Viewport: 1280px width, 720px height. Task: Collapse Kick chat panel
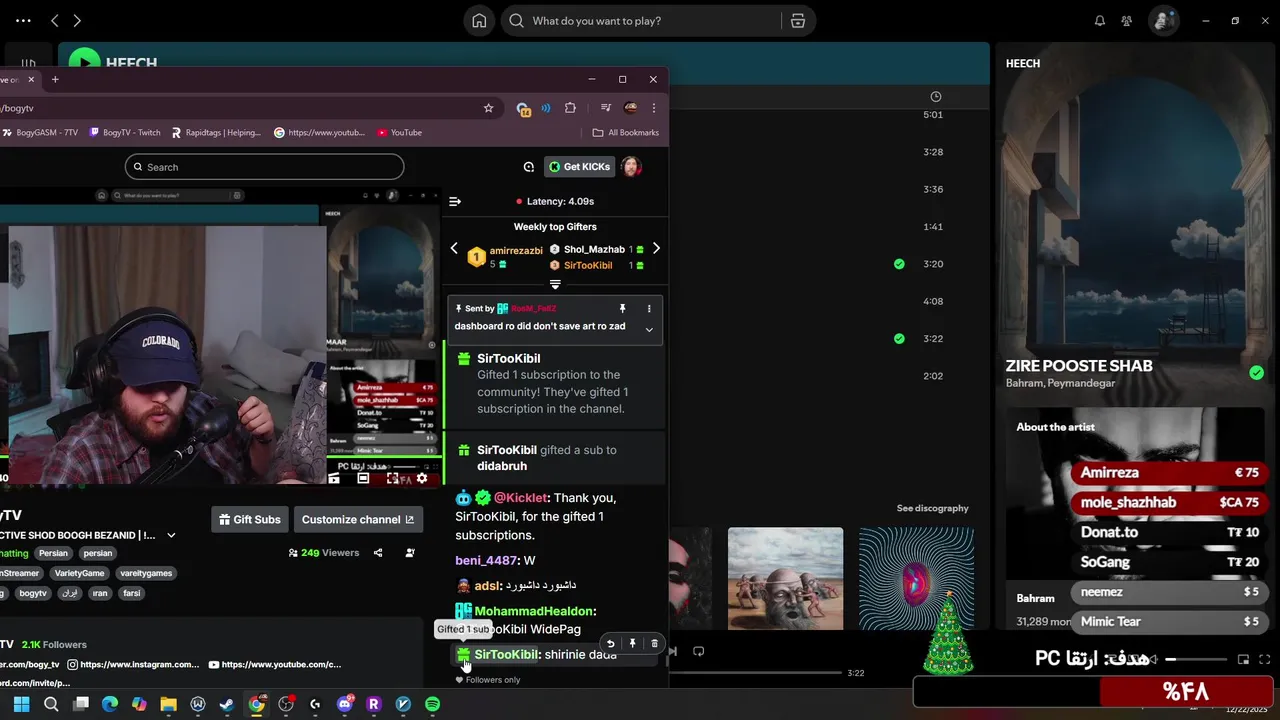[455, 201]
